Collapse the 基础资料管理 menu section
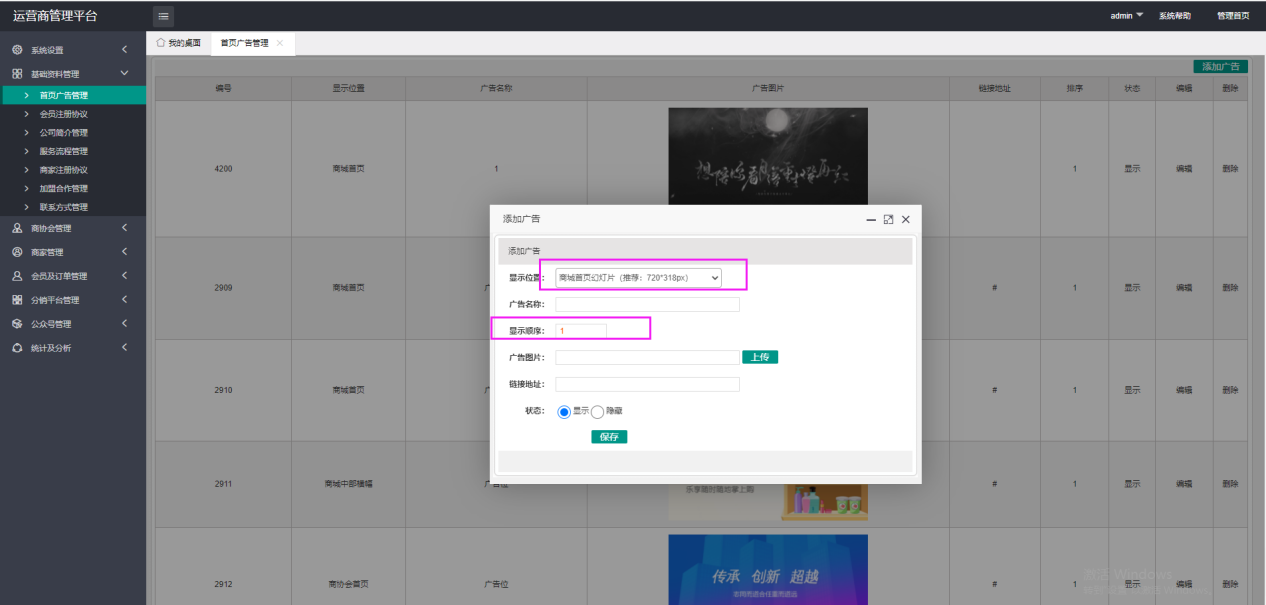The height and width of the screenshot is (605, 1266). 124,74
